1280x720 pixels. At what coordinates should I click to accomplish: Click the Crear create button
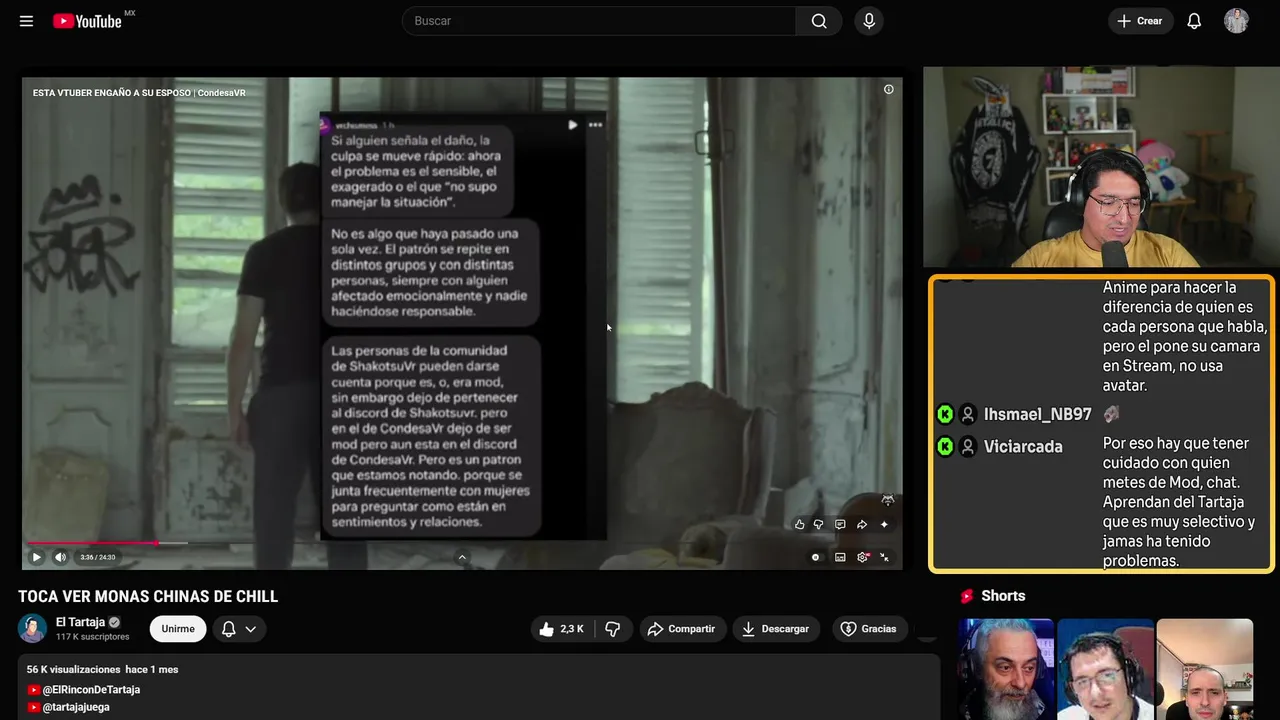tap(1139, 21)
